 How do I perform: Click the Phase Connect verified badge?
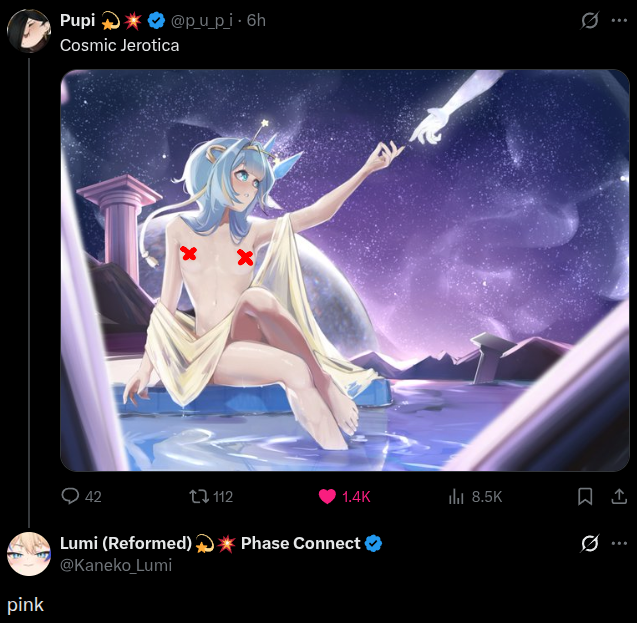373,543
